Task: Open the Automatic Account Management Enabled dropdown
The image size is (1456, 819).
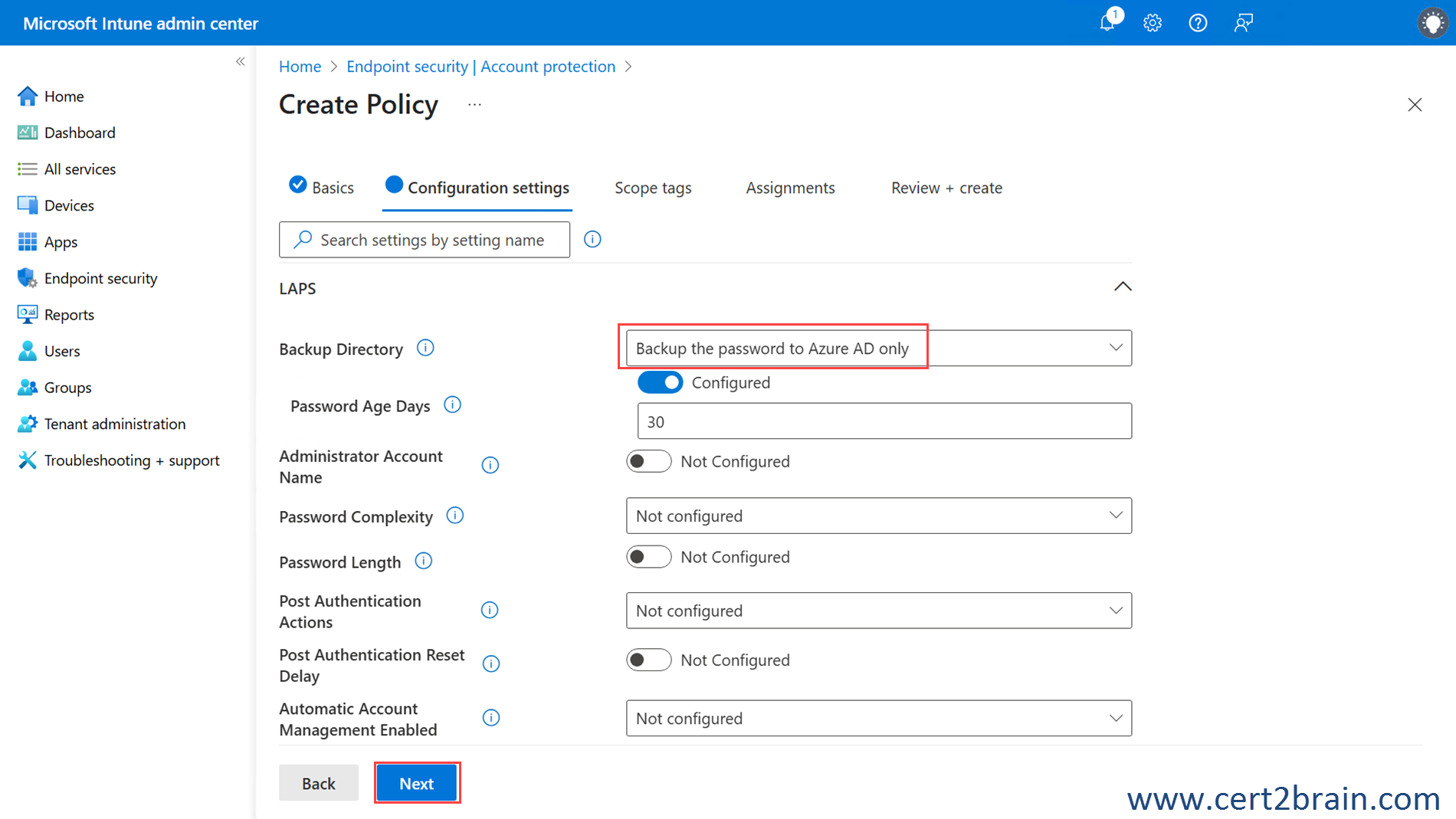Action: [878, 718]
